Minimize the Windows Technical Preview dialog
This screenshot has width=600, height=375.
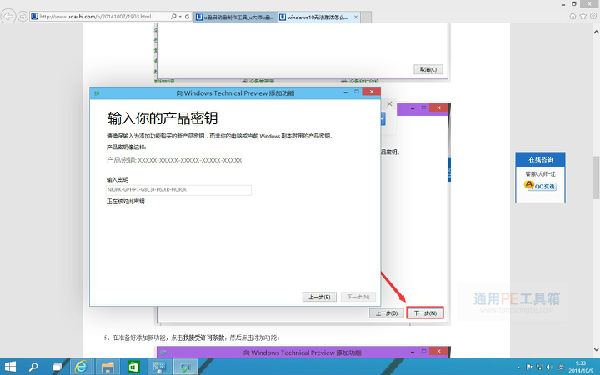pyautogui.click(x=346, y=92)
